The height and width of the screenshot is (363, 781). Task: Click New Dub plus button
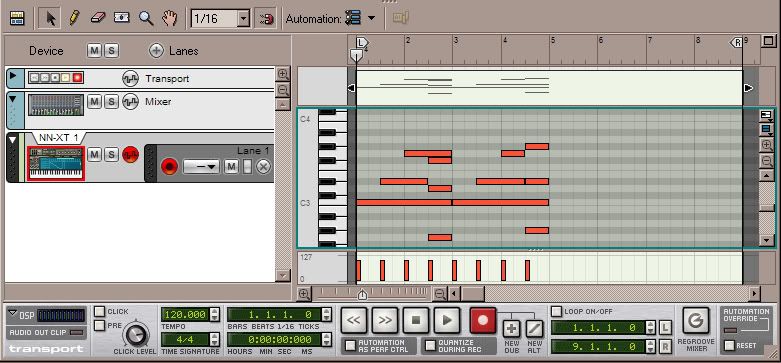[x=512, y=329]
